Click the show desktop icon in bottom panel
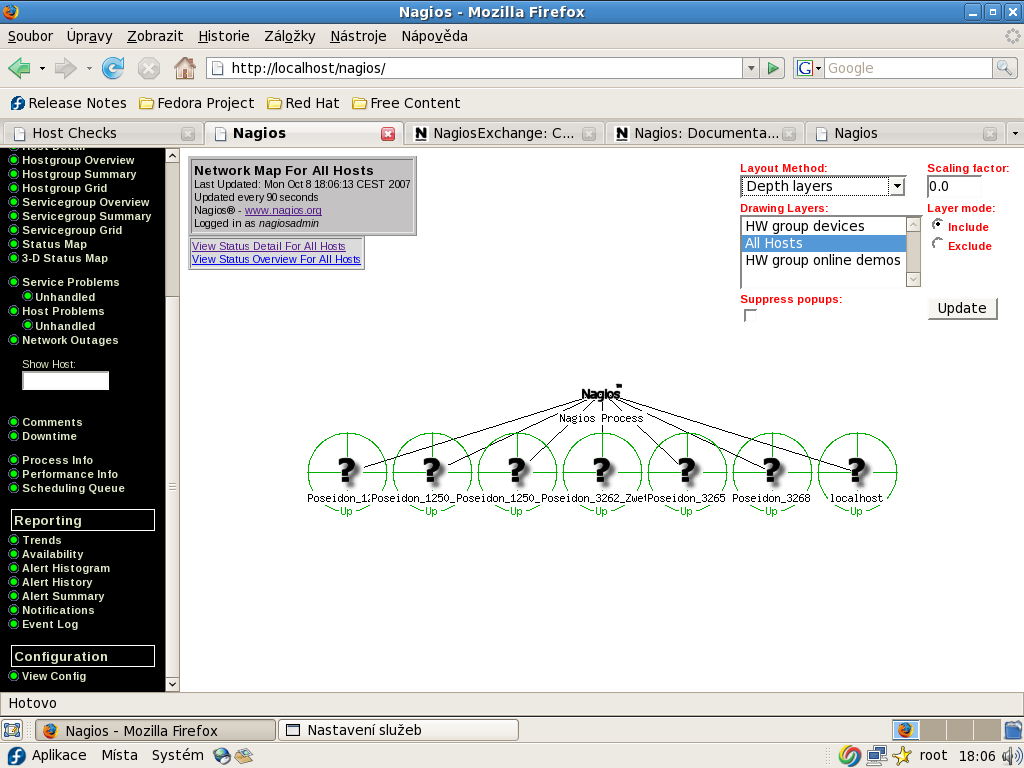 pos(12,729)
